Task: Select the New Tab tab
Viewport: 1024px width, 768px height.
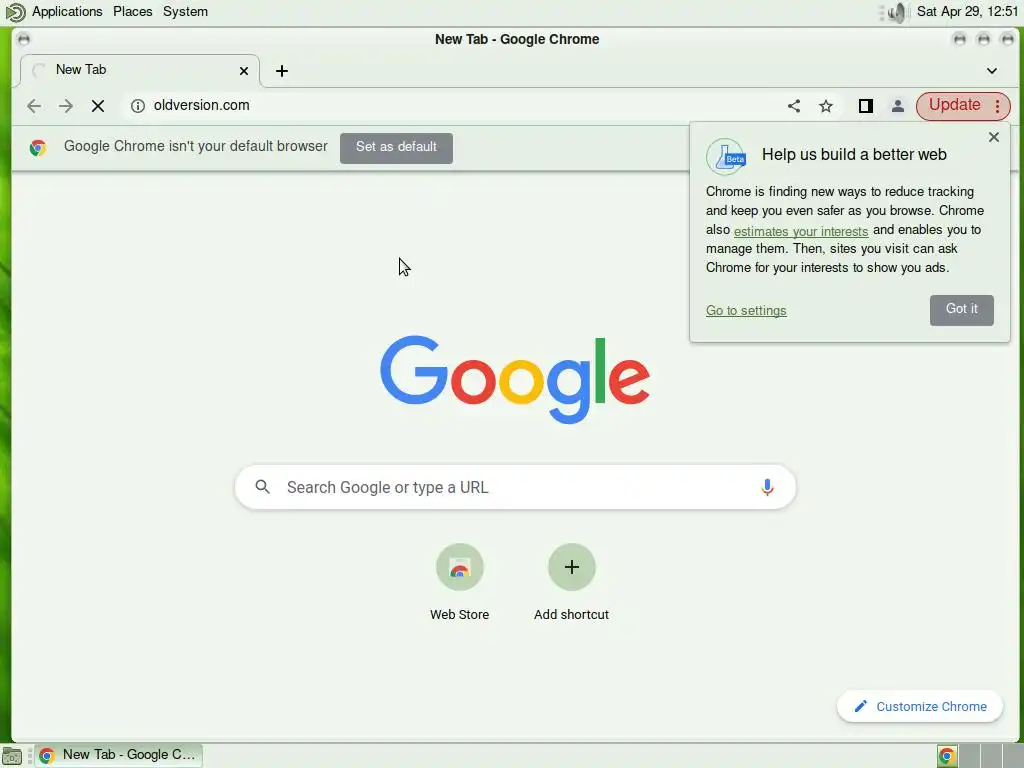Action: click(x=139, y=71)
